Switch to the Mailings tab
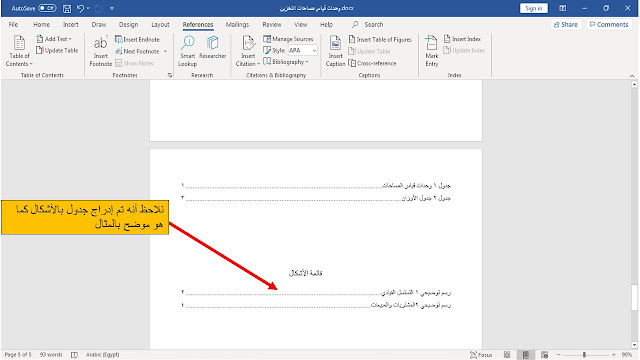640x360 pixels. tap(237, 24)
